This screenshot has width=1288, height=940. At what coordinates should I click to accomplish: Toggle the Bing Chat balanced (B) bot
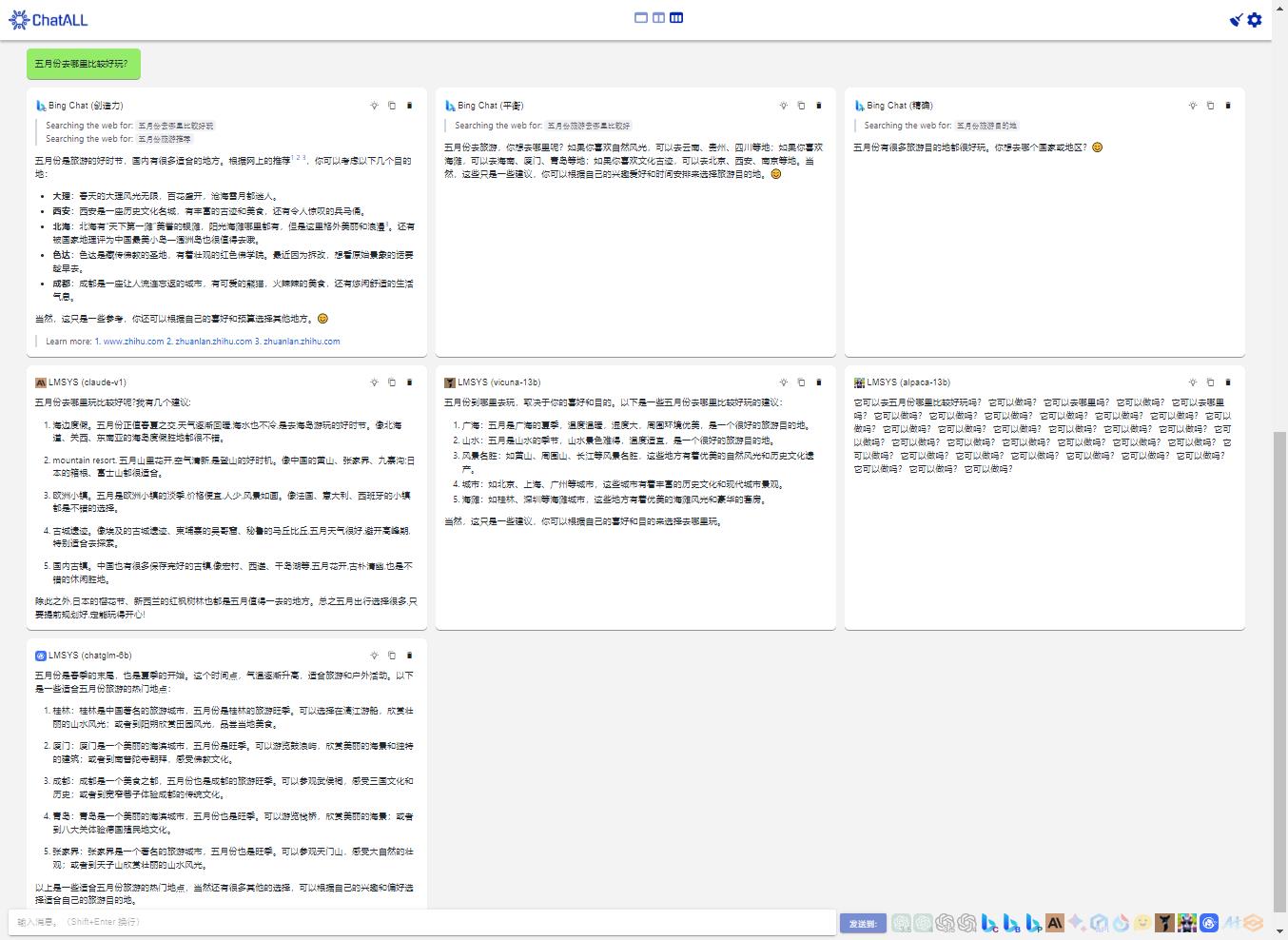1012,923
